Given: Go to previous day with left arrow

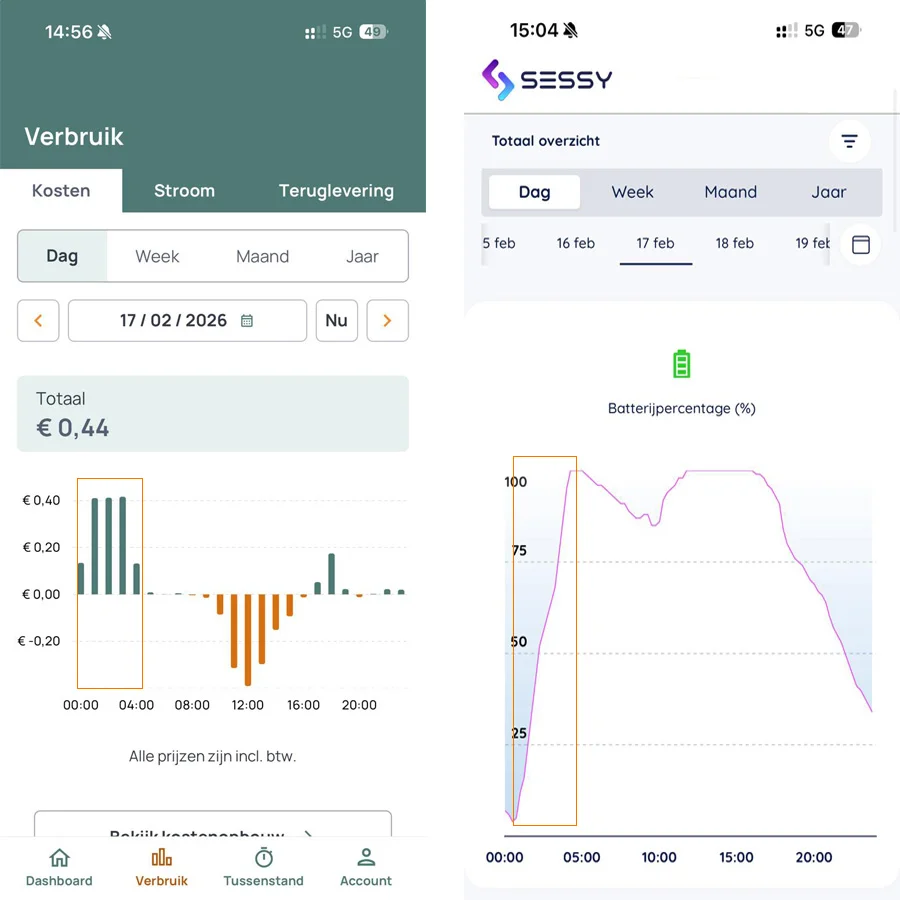Looking at the screenshot, I should pyautogui.click(x=38, y=321).
